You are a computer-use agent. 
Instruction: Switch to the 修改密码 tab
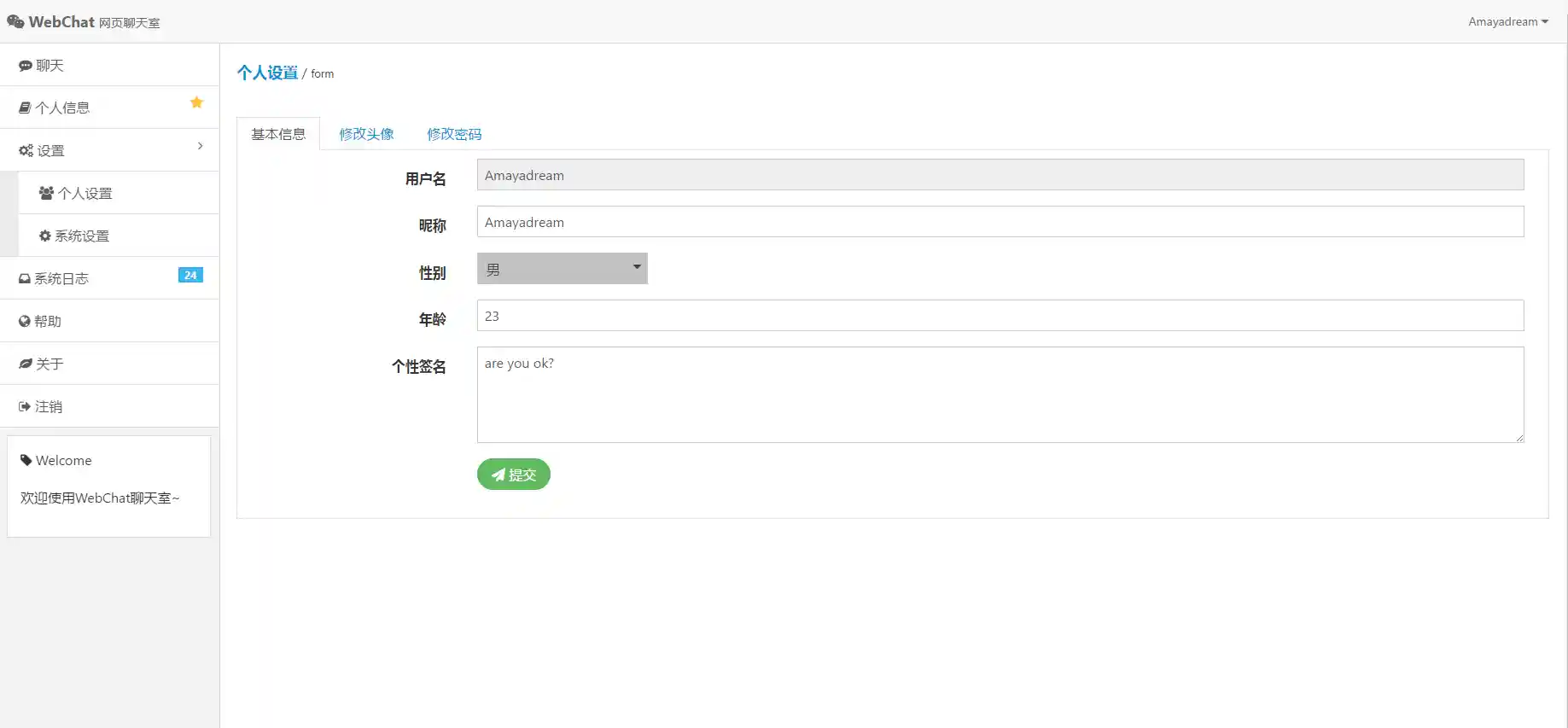tap(454, 134)
